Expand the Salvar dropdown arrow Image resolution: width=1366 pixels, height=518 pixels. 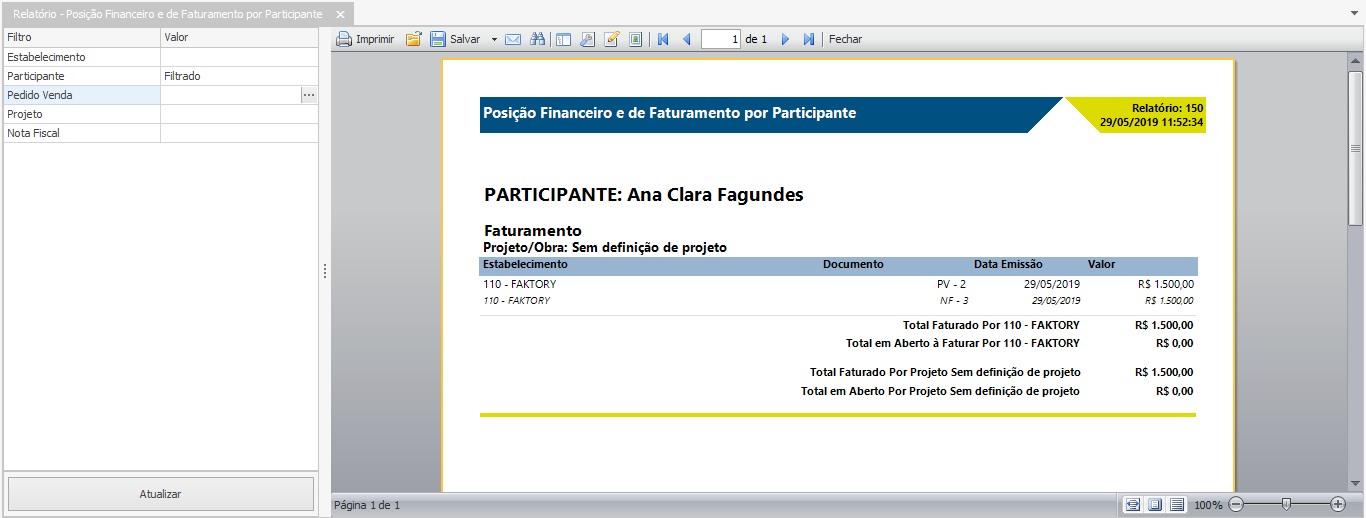point(494,40)
